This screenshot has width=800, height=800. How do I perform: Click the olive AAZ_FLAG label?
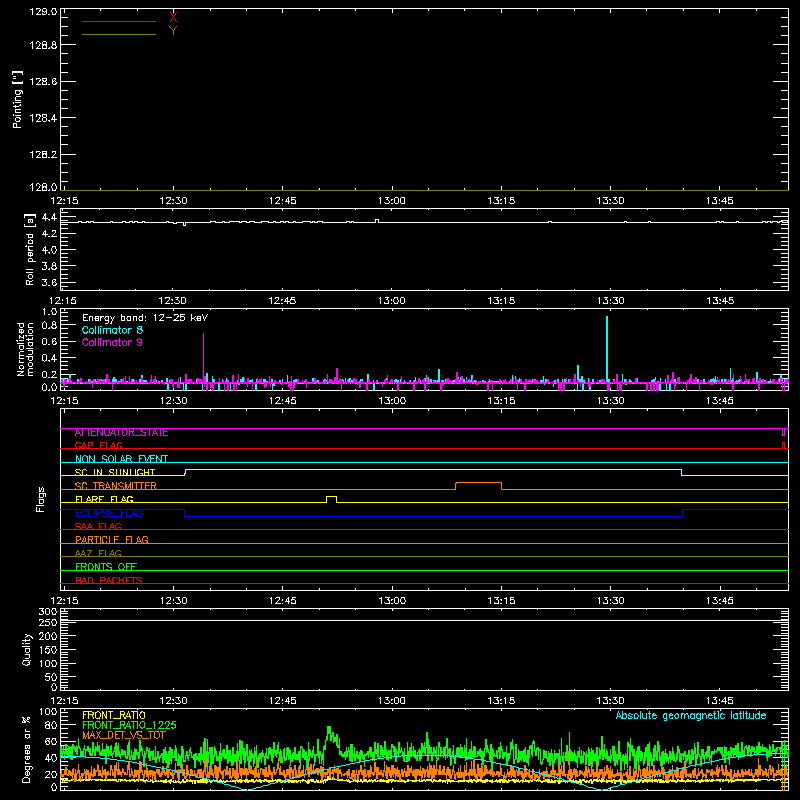click(x=98, y=553)
